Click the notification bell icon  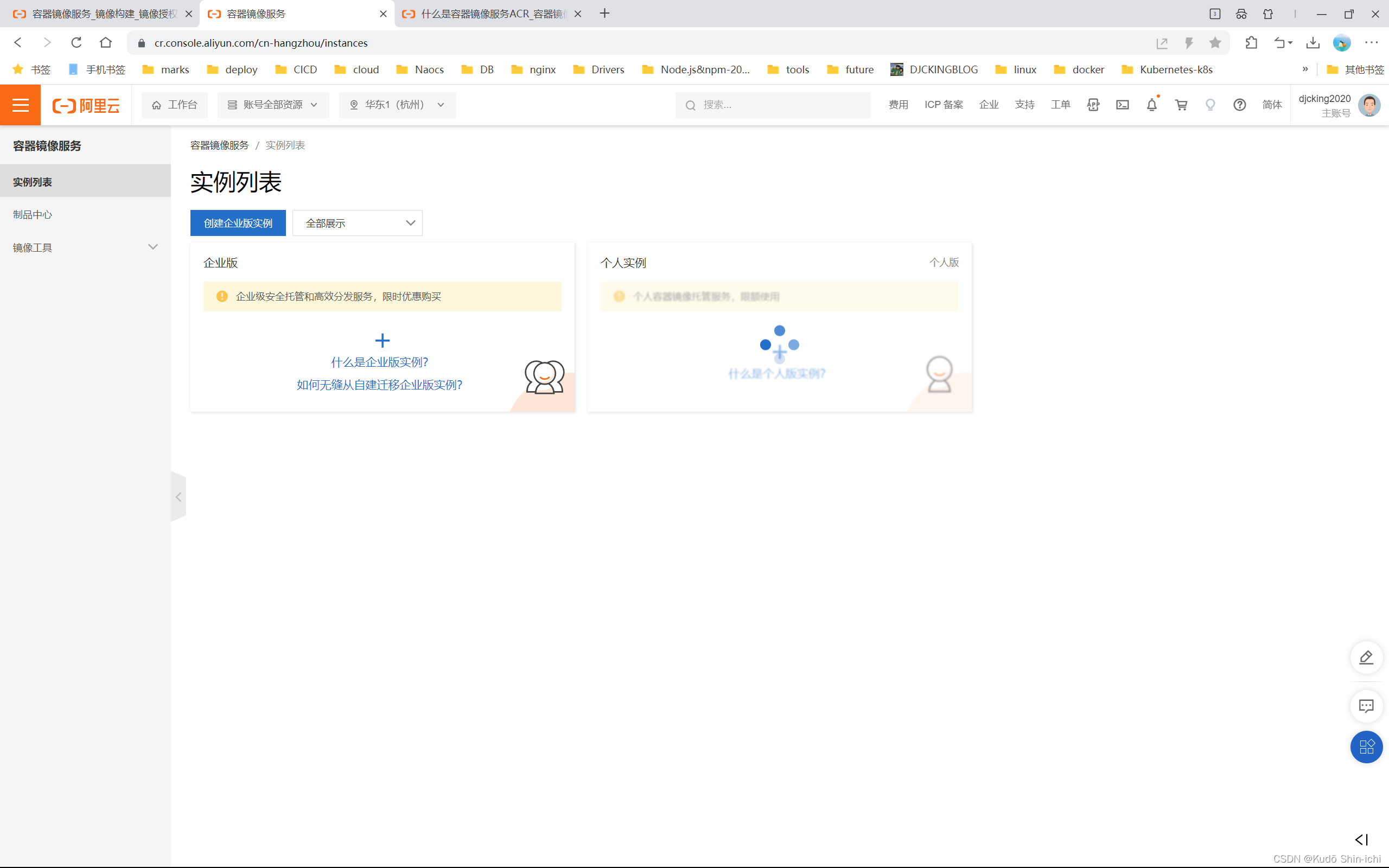click(1151, 105)
